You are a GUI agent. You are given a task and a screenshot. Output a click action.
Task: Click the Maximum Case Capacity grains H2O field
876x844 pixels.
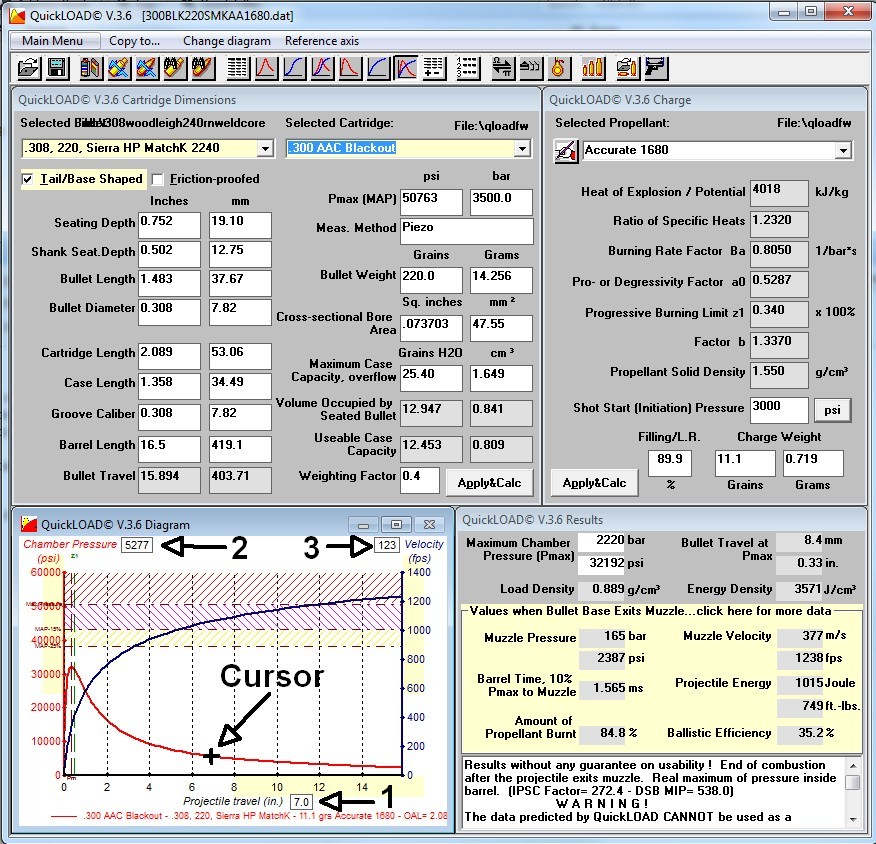(432, 378)
